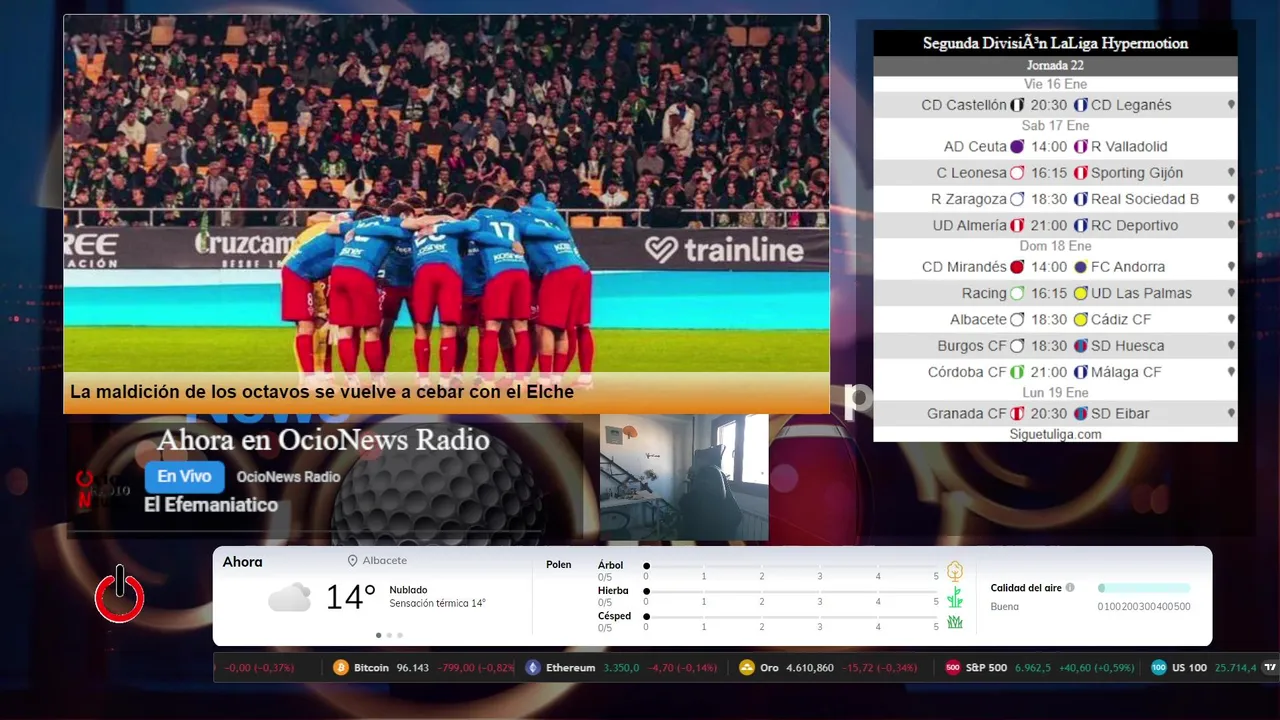Image resolution: width=1280 pixels, height=720 pixels.
Task: Select the first weather carousel dot
Action: [378, 635]
